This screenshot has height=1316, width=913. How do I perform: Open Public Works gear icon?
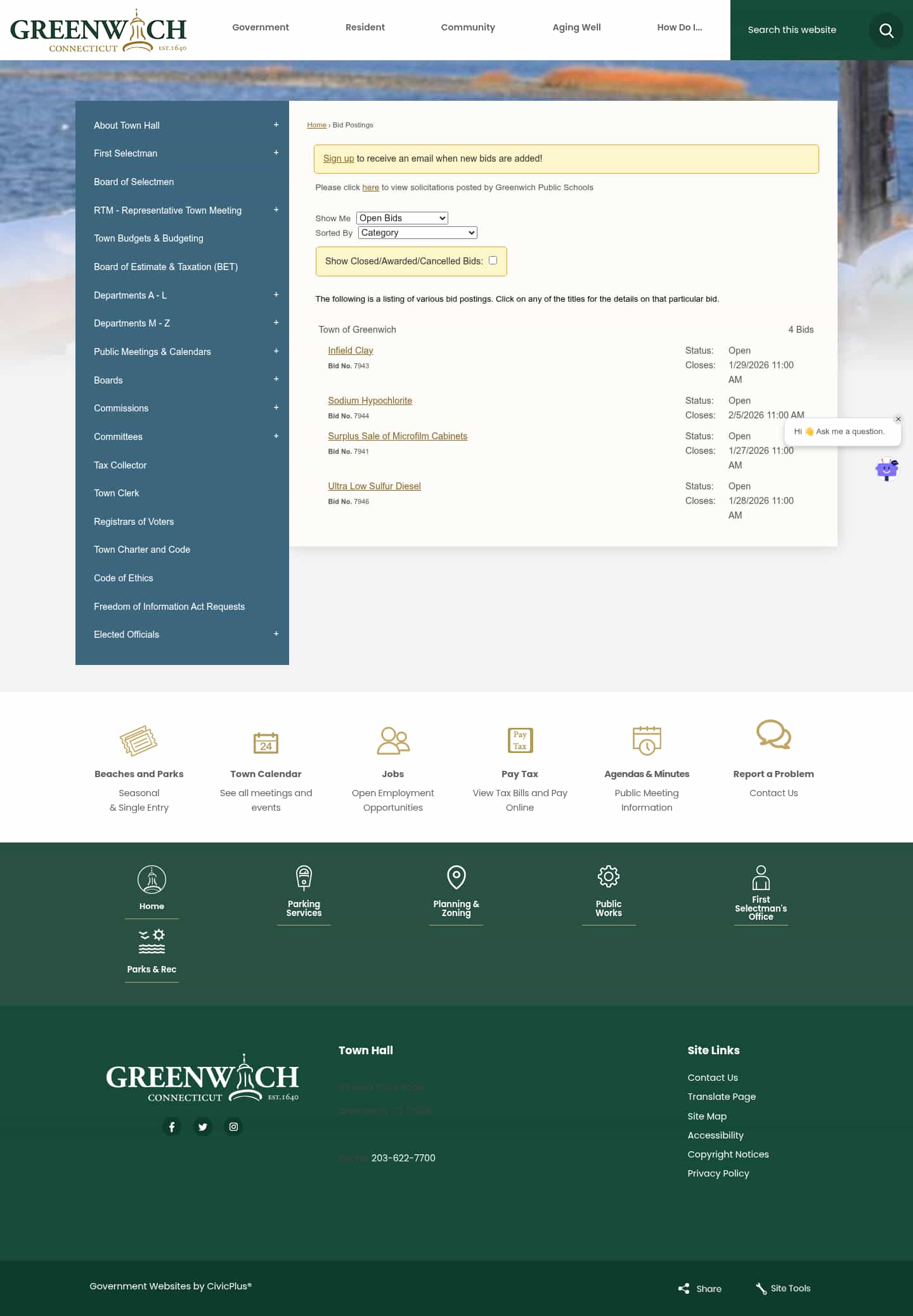click(609, 877)
